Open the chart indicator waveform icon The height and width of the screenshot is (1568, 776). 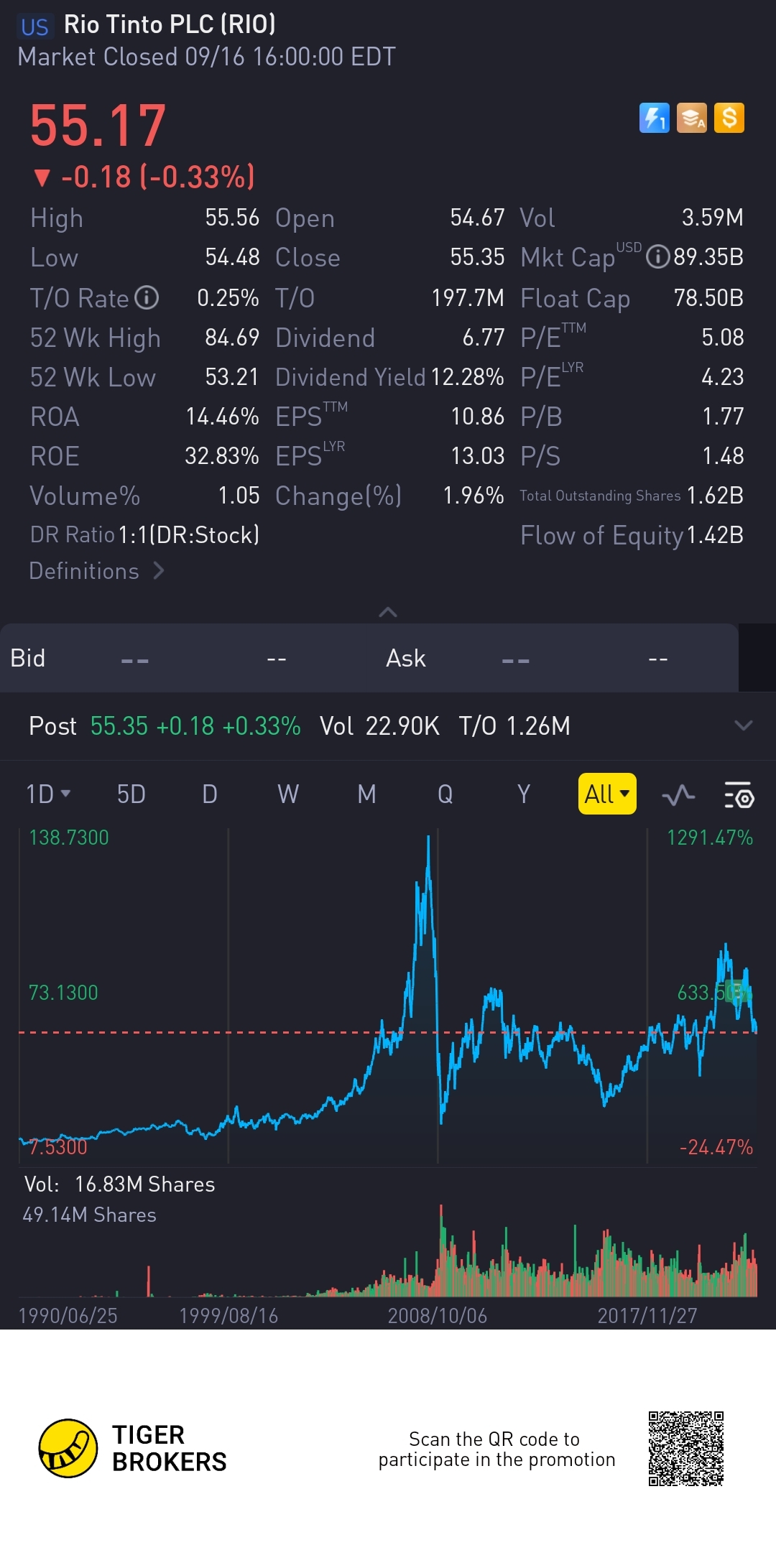click(x=678, y=794)
